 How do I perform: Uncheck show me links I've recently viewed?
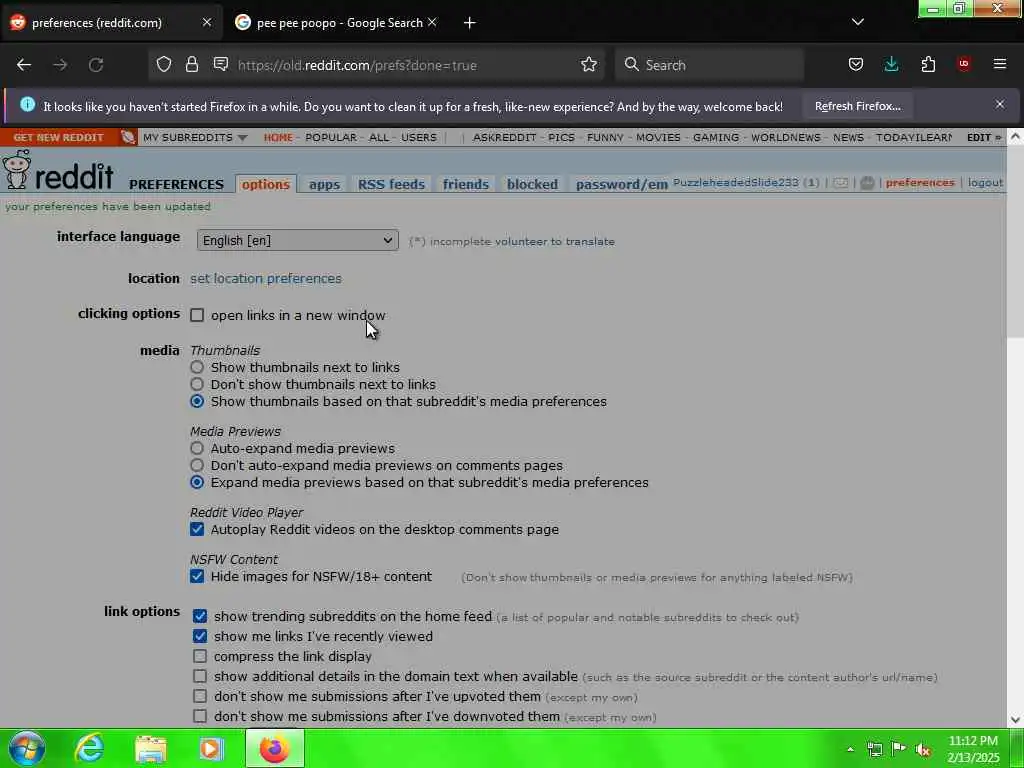click(x=200, y=636)
